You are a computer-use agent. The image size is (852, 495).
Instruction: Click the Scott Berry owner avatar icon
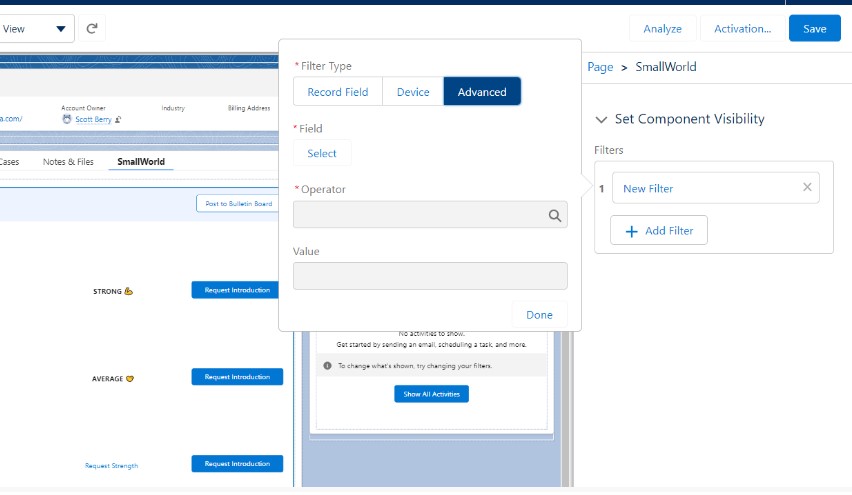pos(67,118)
